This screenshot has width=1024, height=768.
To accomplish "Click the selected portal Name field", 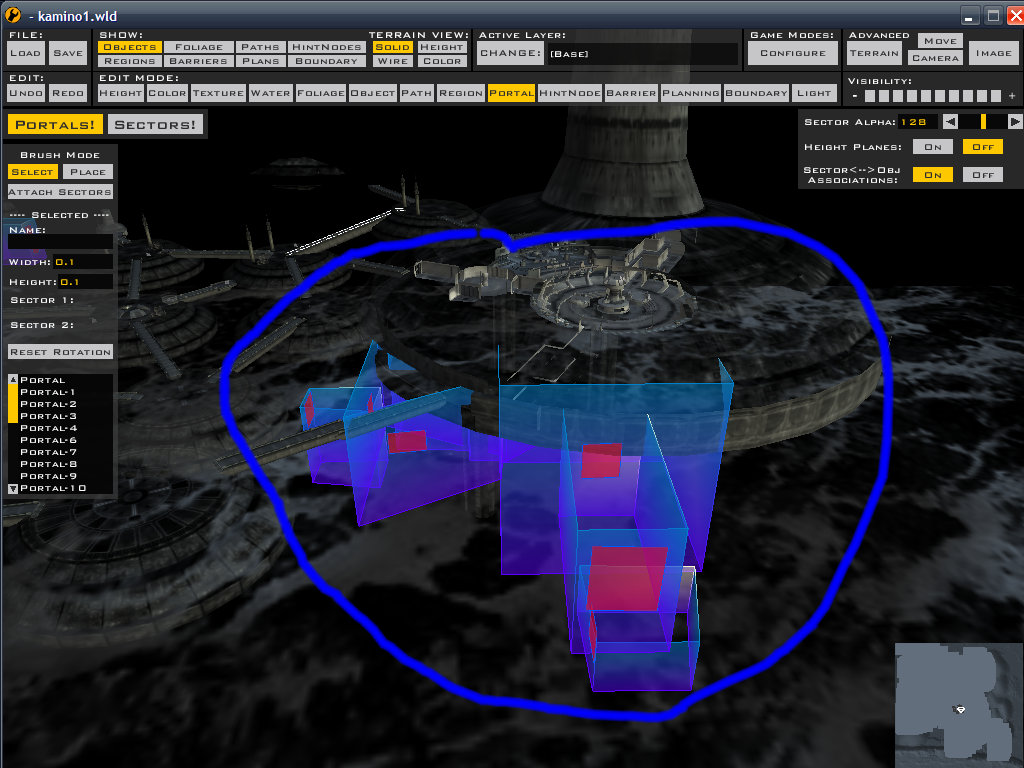I will (x=60, y=242).
